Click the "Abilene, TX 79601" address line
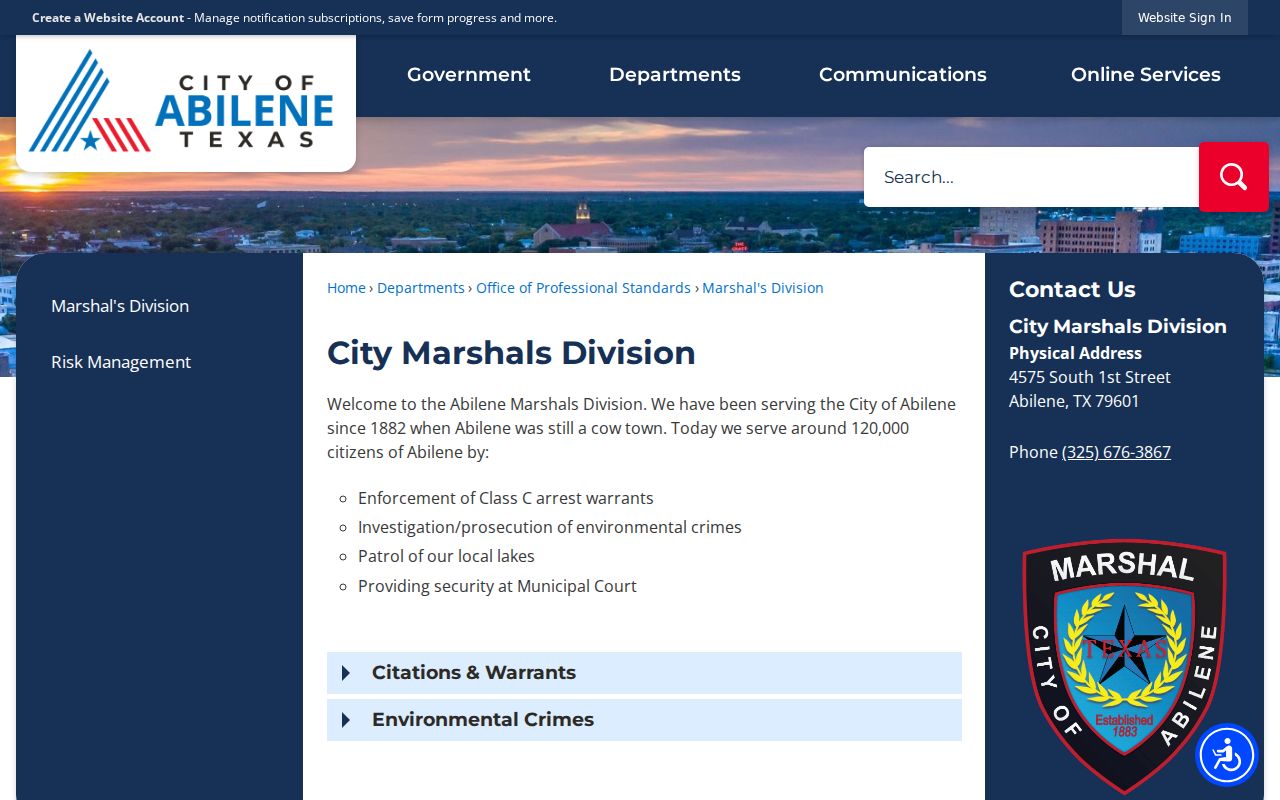This screenshot has width=1280, height=800. [1074, 401]
